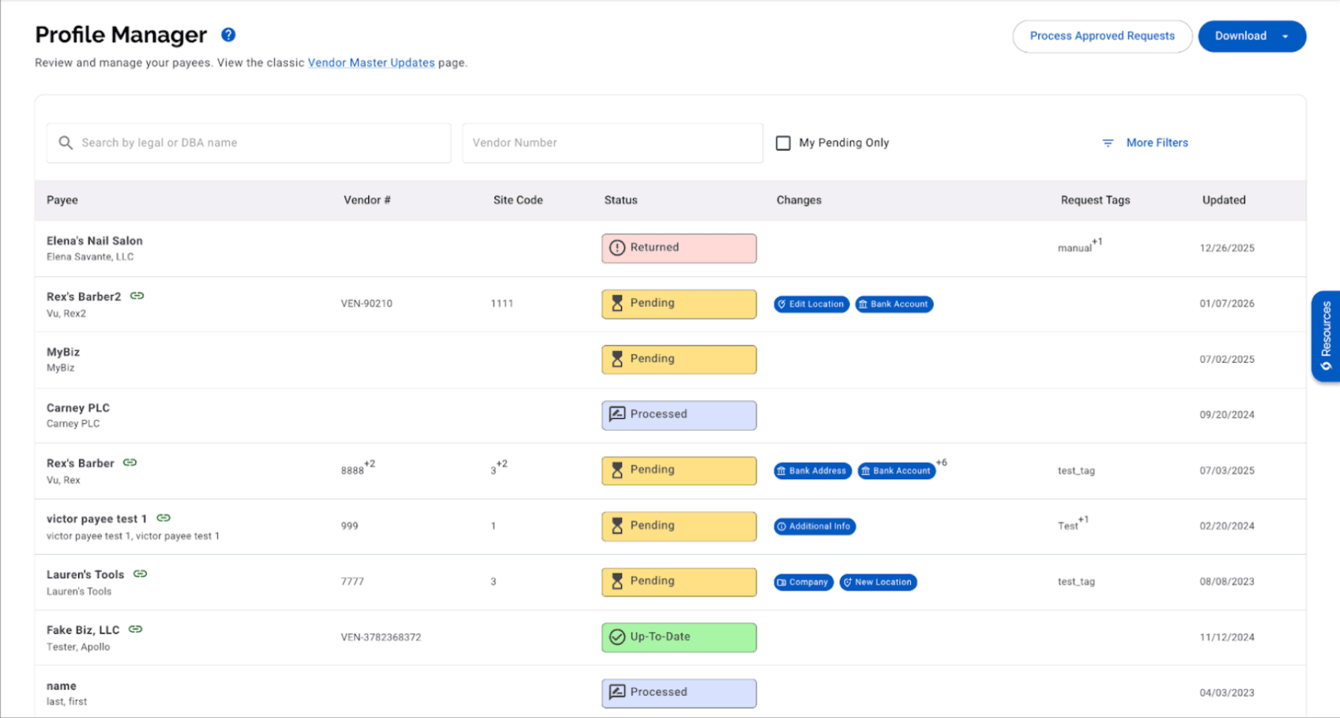The image size is (1340, 718).
Task: Click the Vendor Number input field
Action: coord(613,143)
